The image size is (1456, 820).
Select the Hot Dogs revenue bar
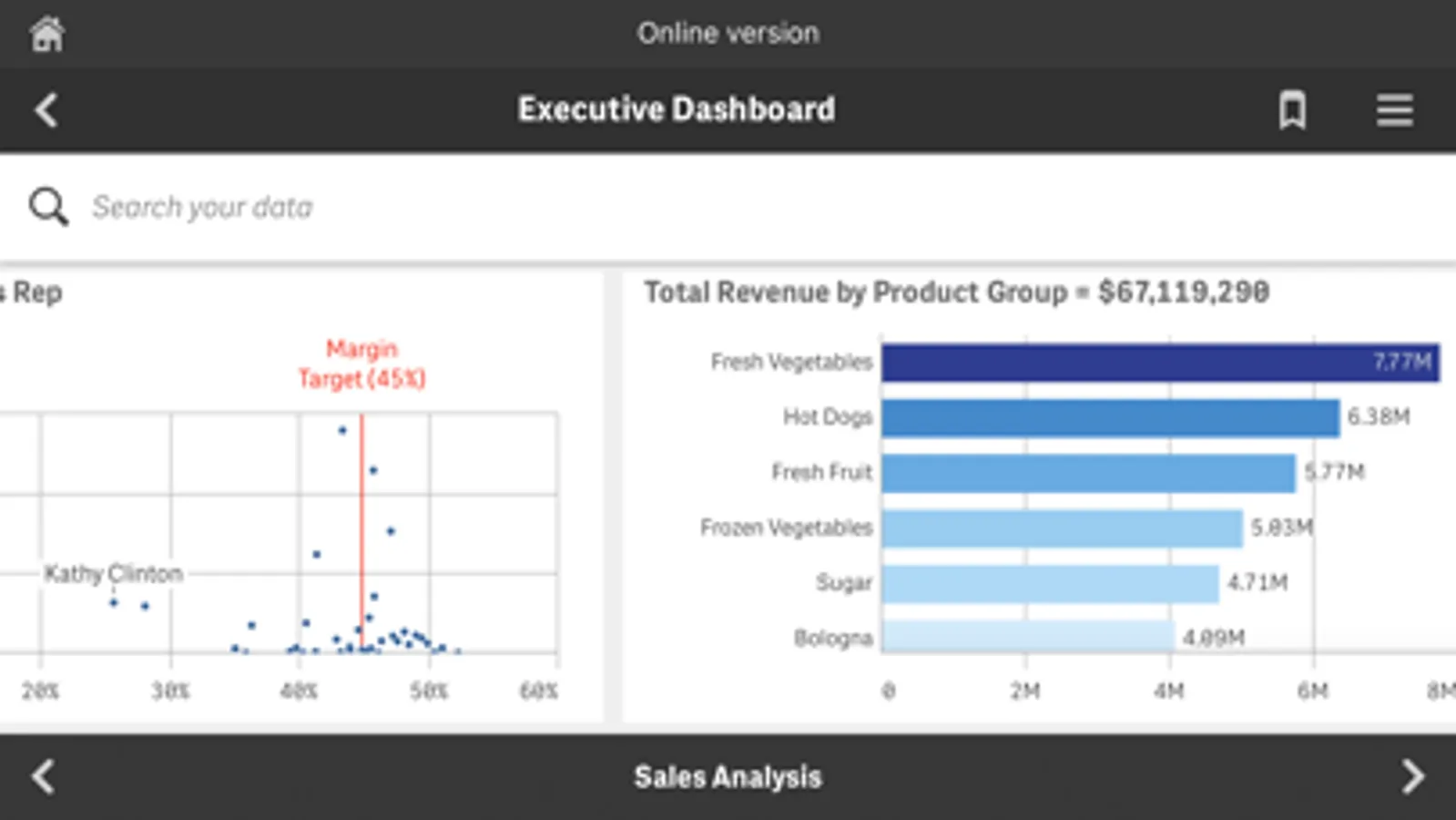[1109, 417]
